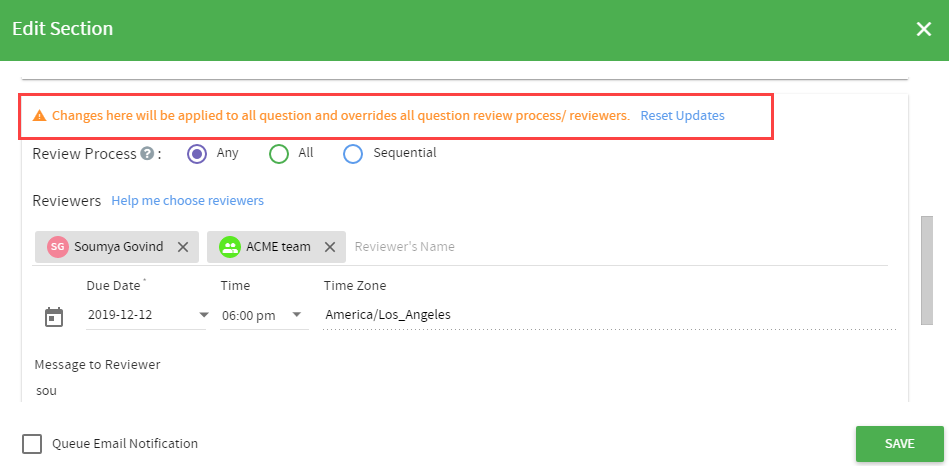949x466 pixels.
Task: Click the green SAVE button
Action: point(899,444)
